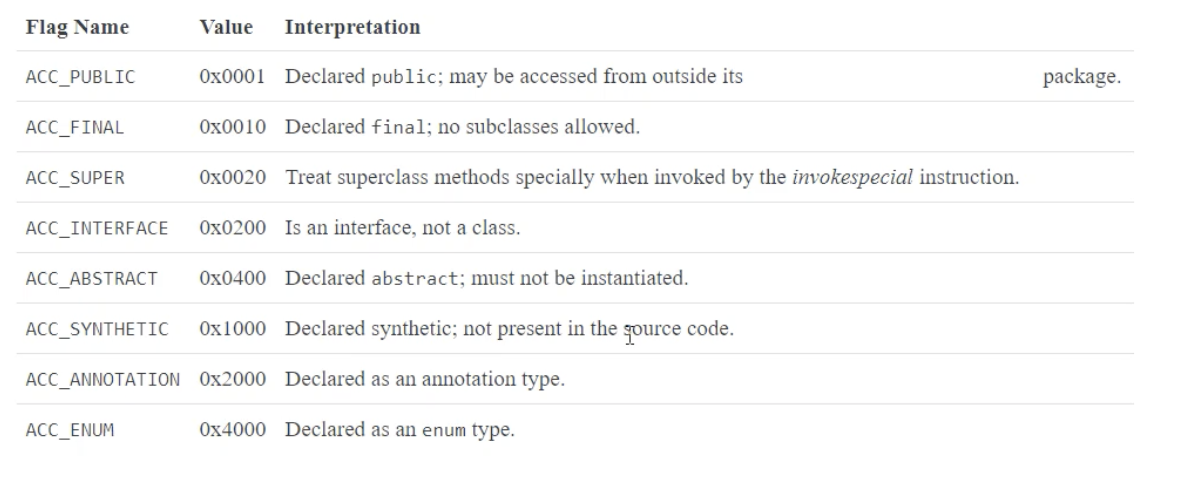Select the ACC_PUBLIC flag name
Screen dimensions: 1194x486
point(80,77)
